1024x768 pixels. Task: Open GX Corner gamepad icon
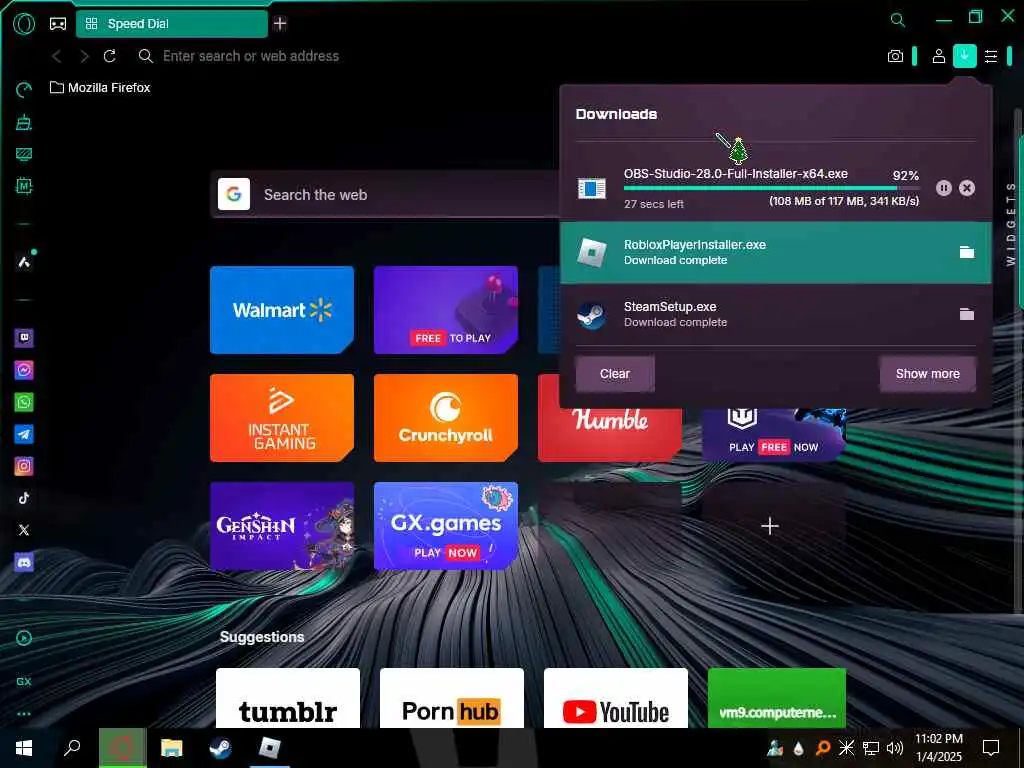58,24
